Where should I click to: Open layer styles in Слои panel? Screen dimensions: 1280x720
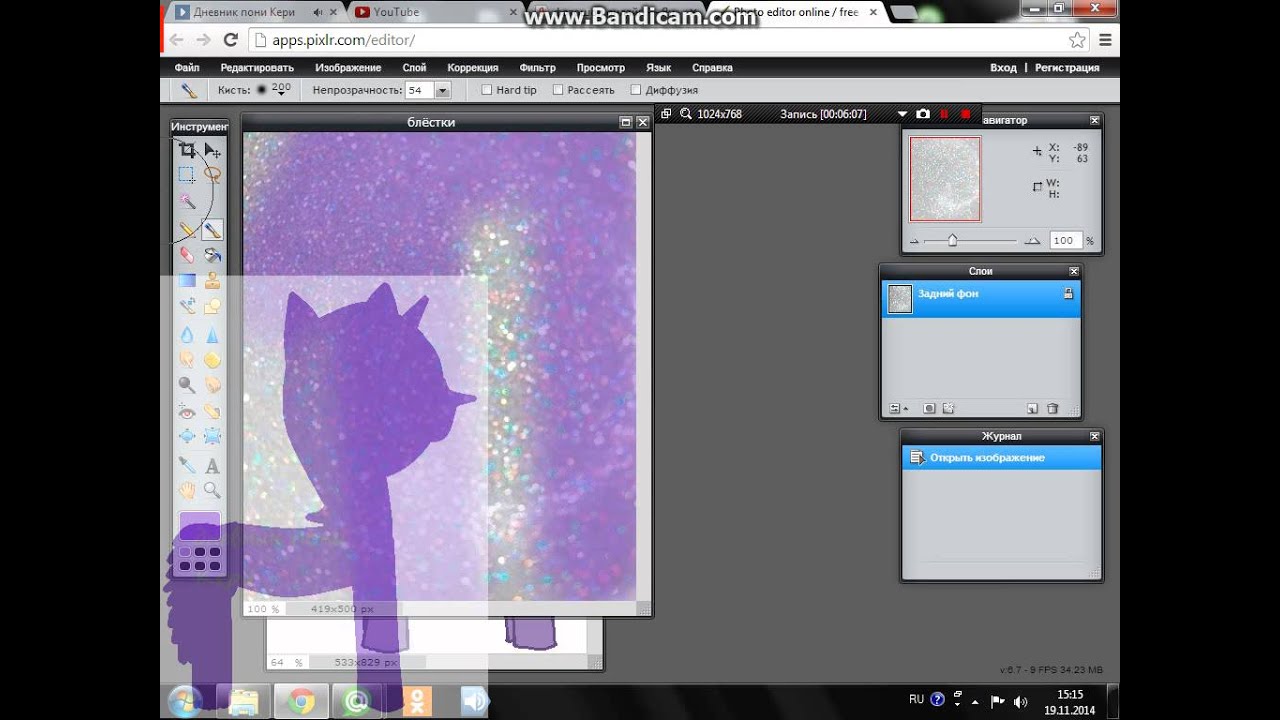click(x=949, y=408)
